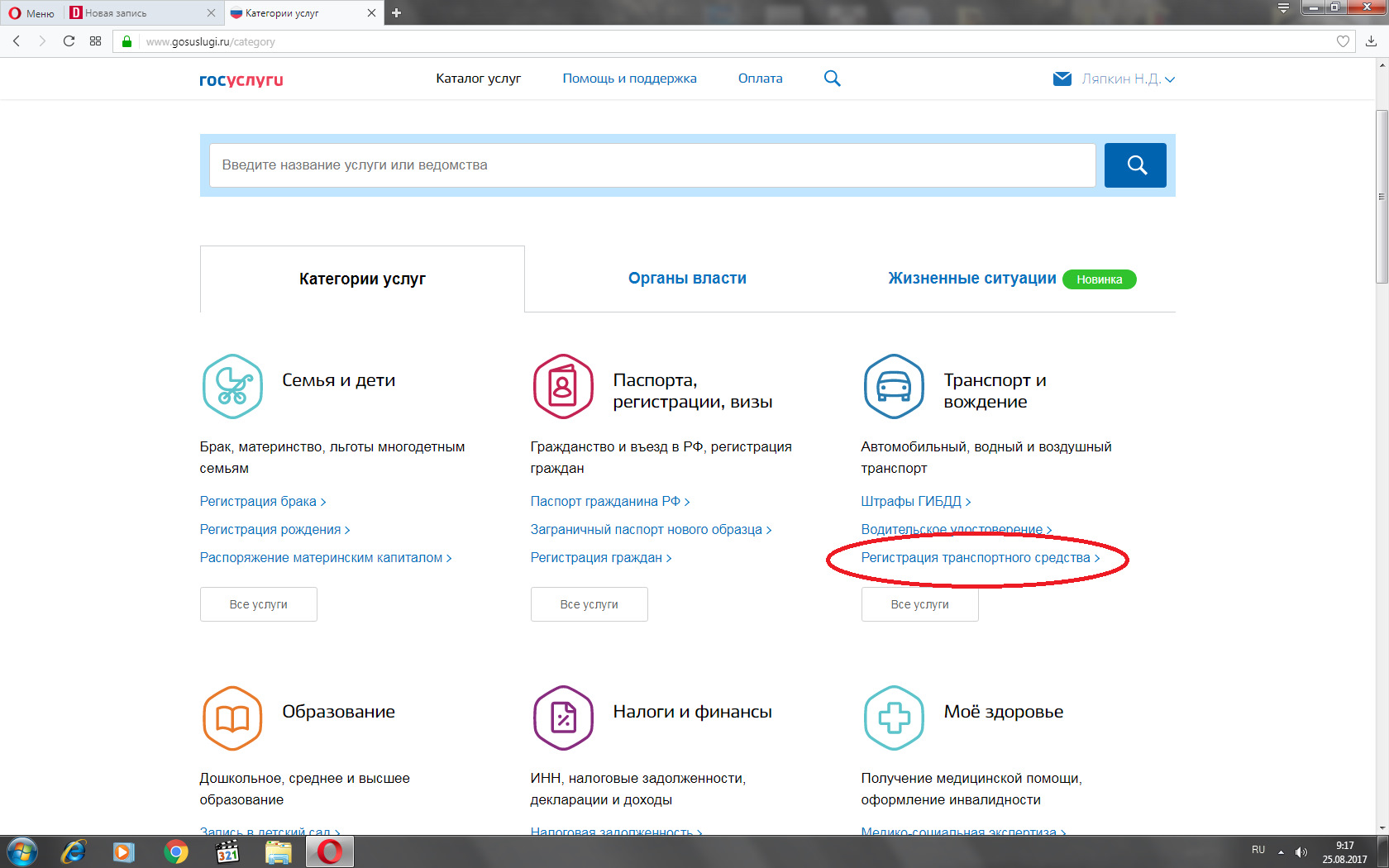Image resolution: width=1389 pixels, height=868 pixels.
Task: Open Штрафы ГИБДД link
Action: coord(916,502)
